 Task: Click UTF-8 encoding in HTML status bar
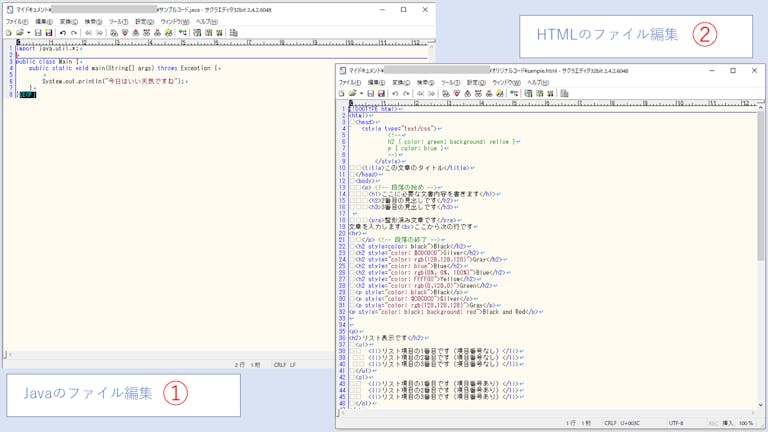[676, 423]
